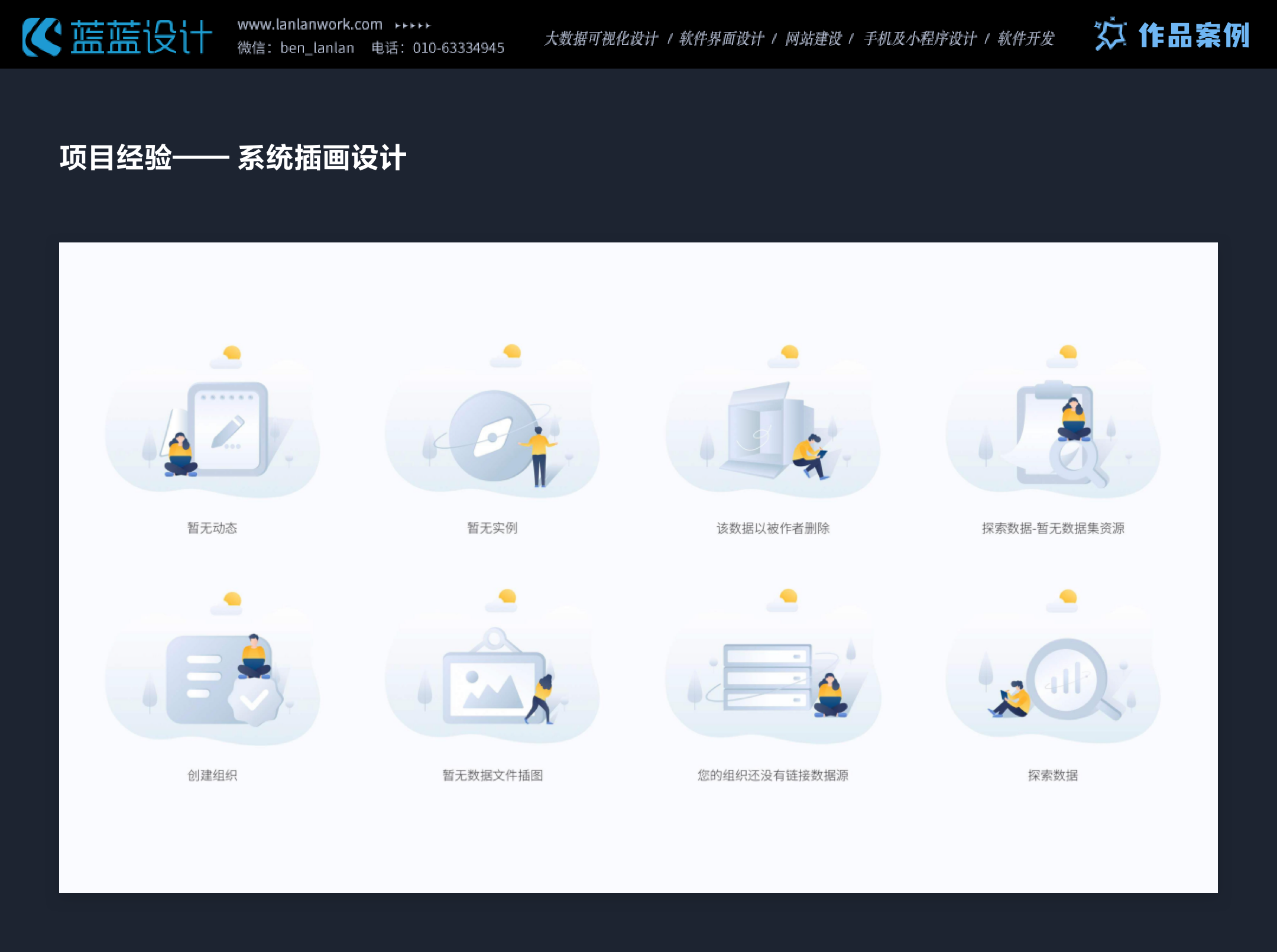Image resolution: width=1277 pixels, height=952 pixels.
Task: Select 软件开发 in header menu
Action: point(1026,39)
